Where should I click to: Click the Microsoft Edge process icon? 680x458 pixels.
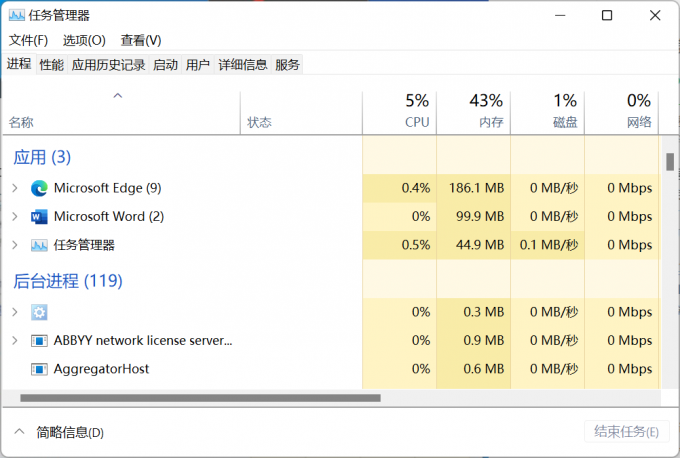[39, 188]
